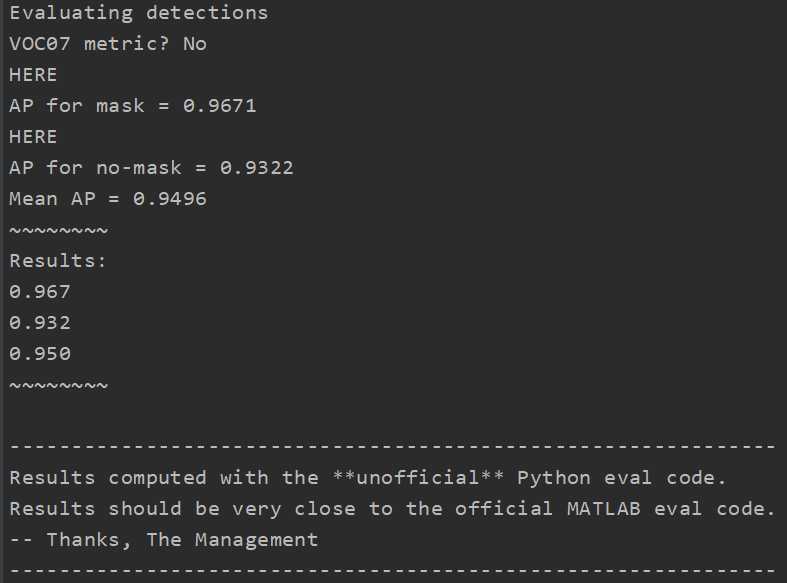The width and height of the screenshot is (787, 583).
Task: Click the 0.967 result line
Action: tap(40, 292)
